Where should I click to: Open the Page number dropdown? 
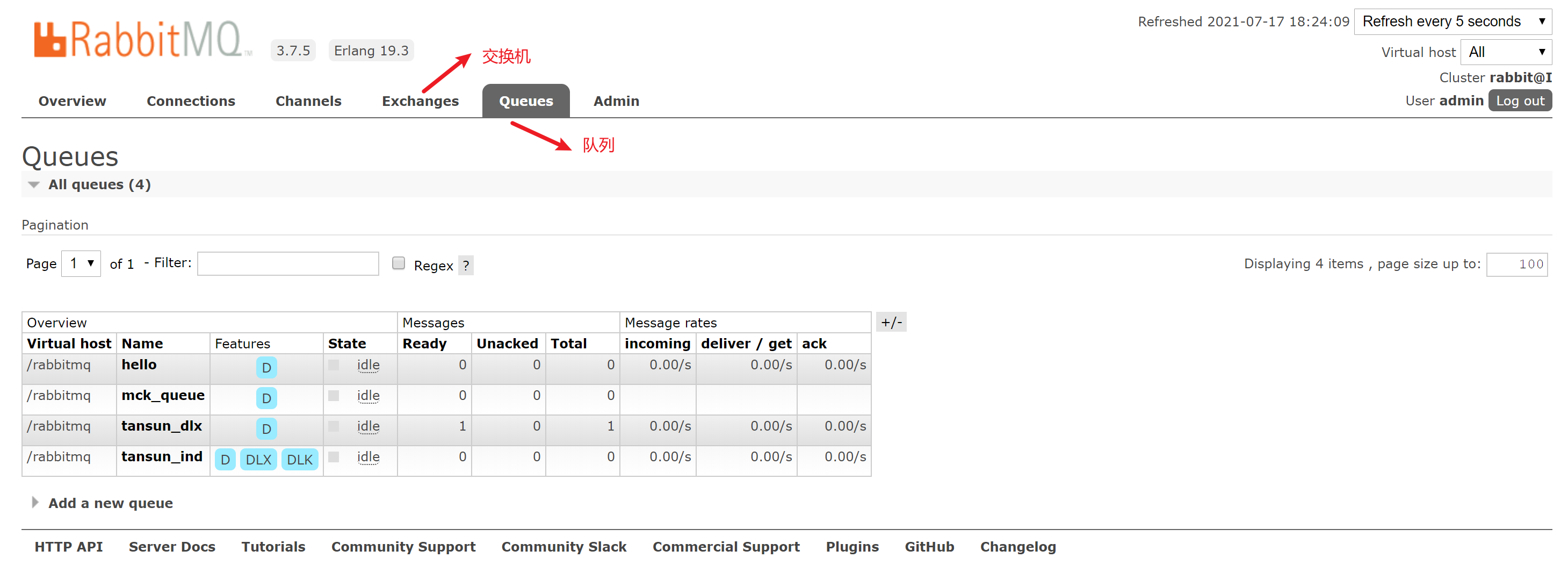81,263
